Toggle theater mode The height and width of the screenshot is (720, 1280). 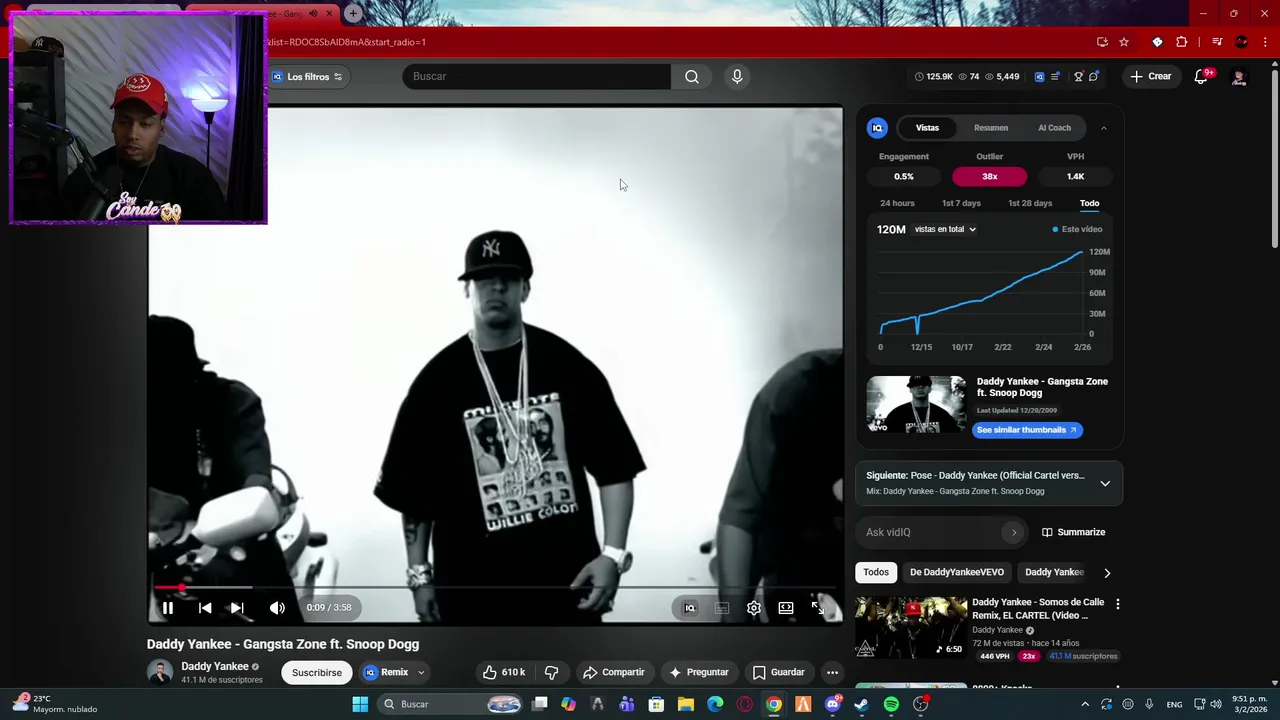[x=786, y=608]
